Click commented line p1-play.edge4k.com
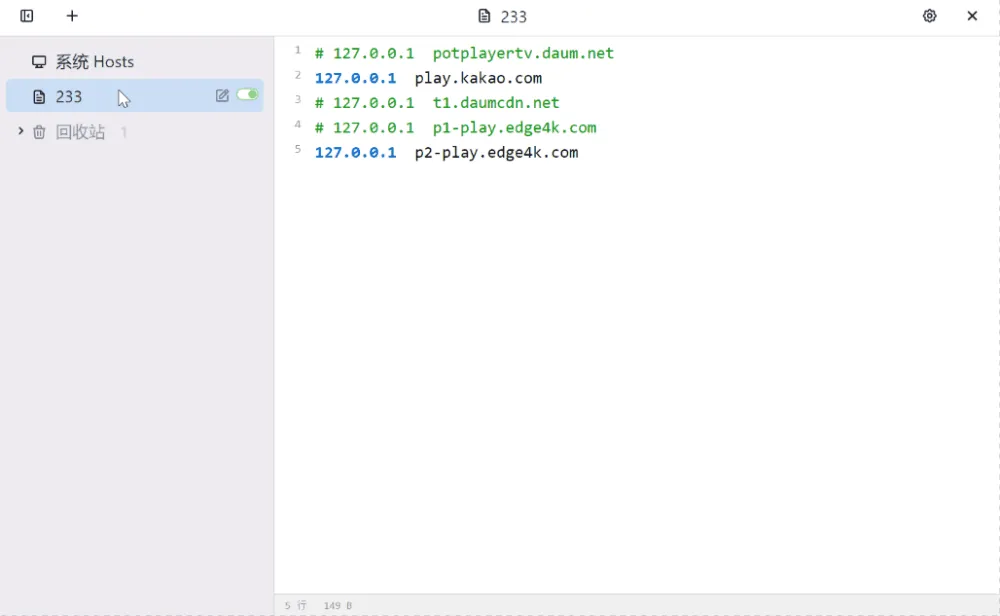 point(455,128)
